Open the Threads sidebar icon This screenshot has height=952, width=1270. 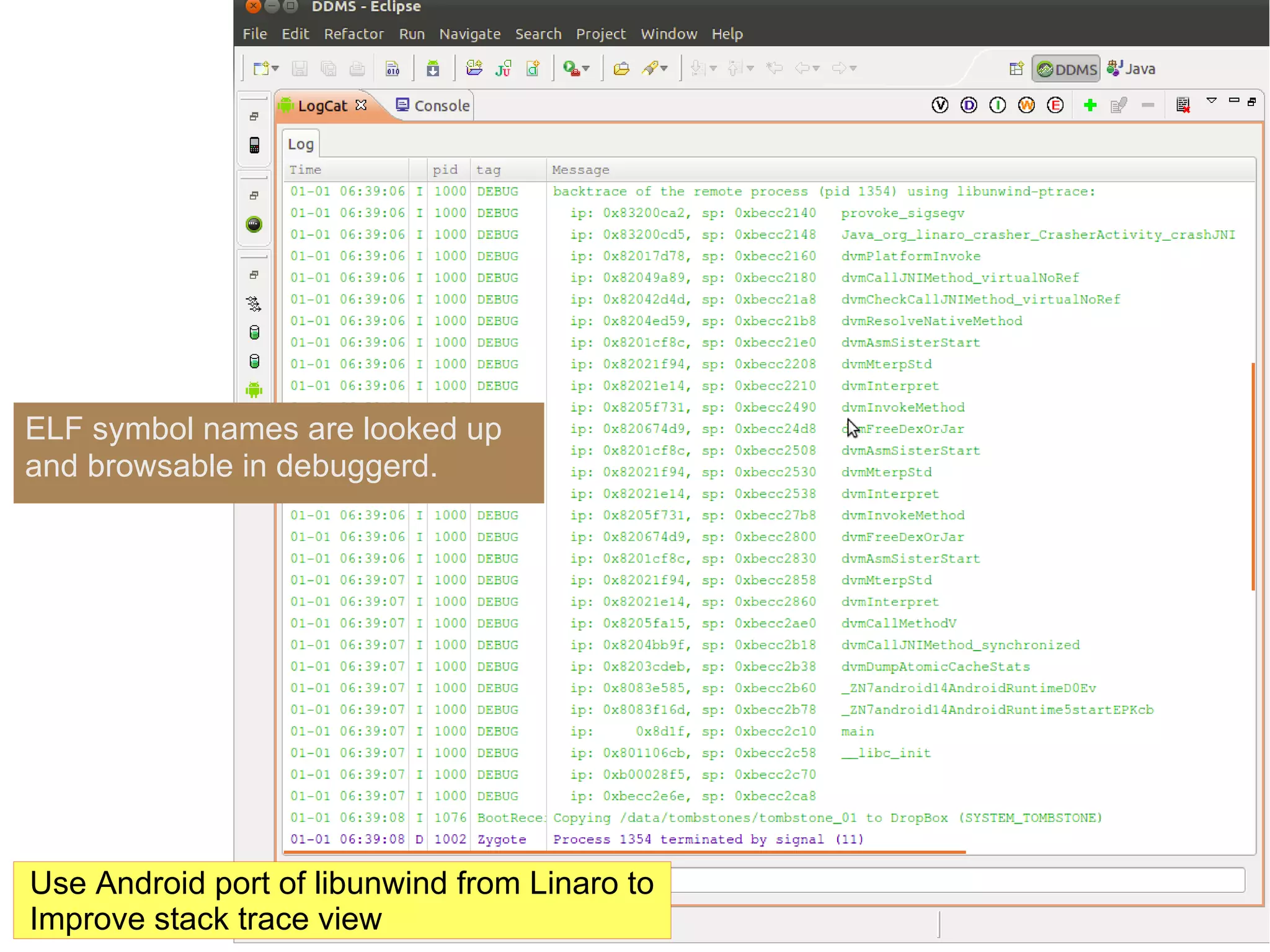(254, 304)
